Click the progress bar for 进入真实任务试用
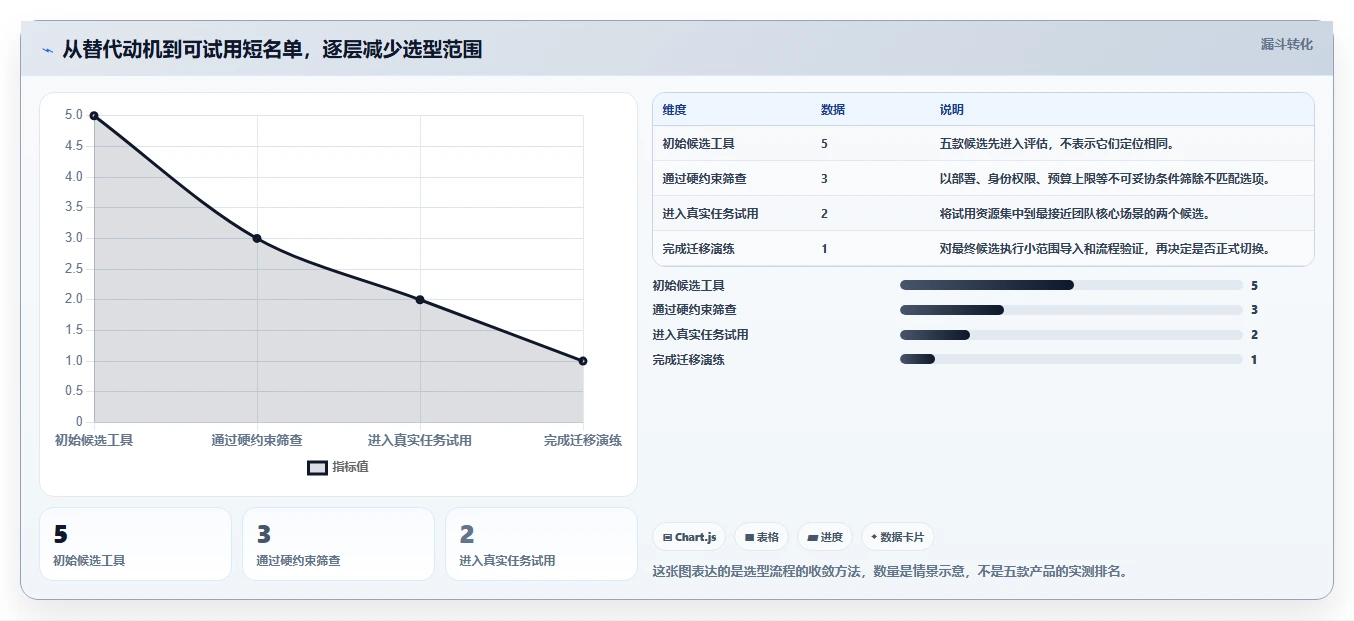The height and width of the screenshot is (621, 1354). click(1071, 335)
